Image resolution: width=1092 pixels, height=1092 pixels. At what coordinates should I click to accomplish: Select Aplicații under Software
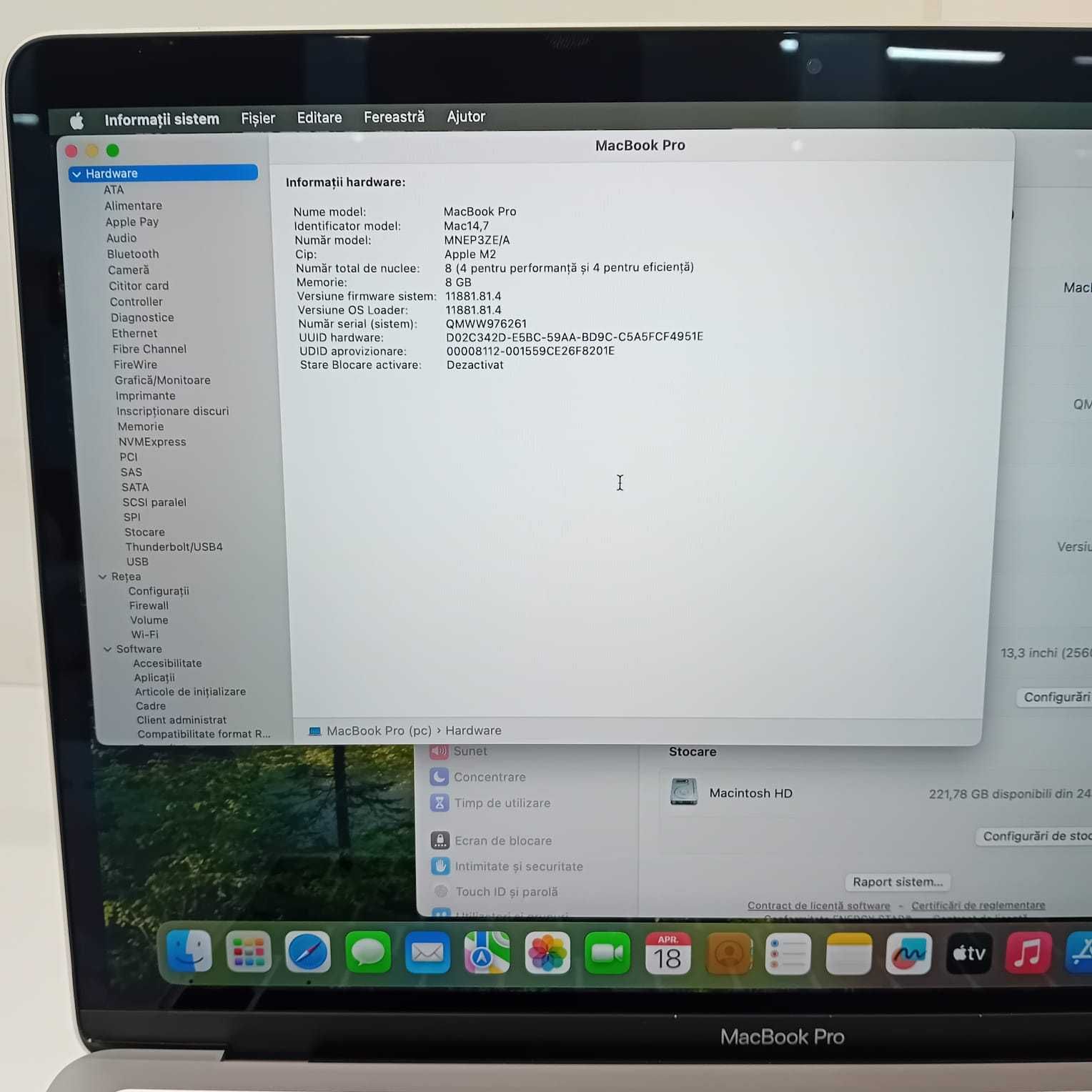click(154, 677)
